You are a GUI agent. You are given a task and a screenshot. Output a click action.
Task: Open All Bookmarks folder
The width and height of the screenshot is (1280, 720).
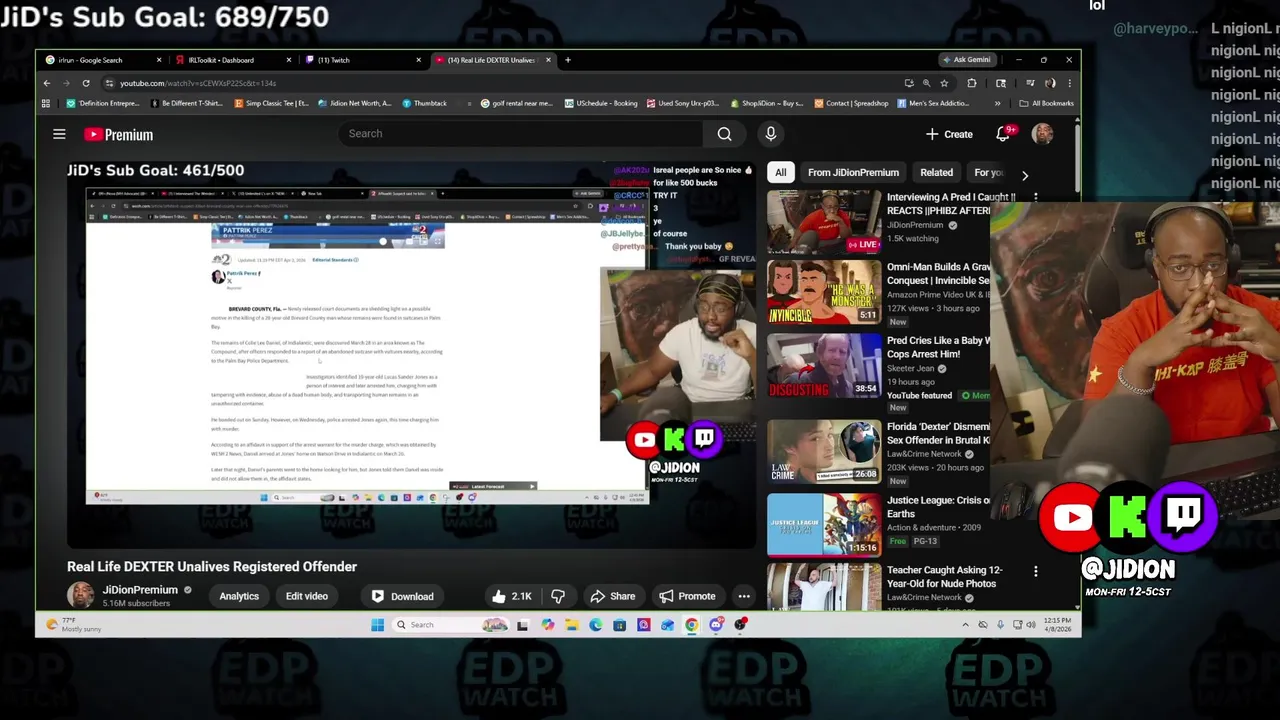1046,103
